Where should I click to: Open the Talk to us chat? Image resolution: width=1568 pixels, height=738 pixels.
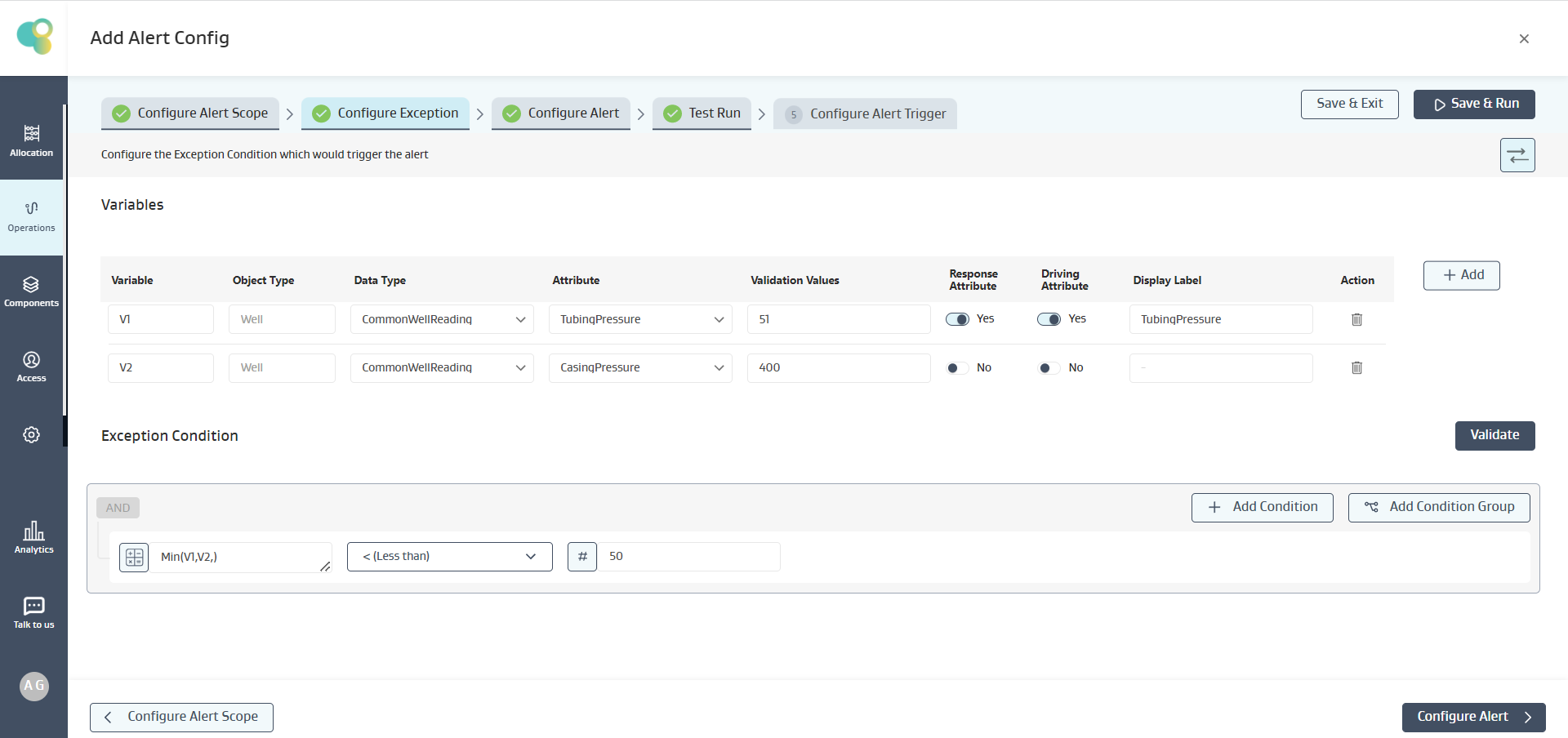pyautogui.click(x=33, y=612)
